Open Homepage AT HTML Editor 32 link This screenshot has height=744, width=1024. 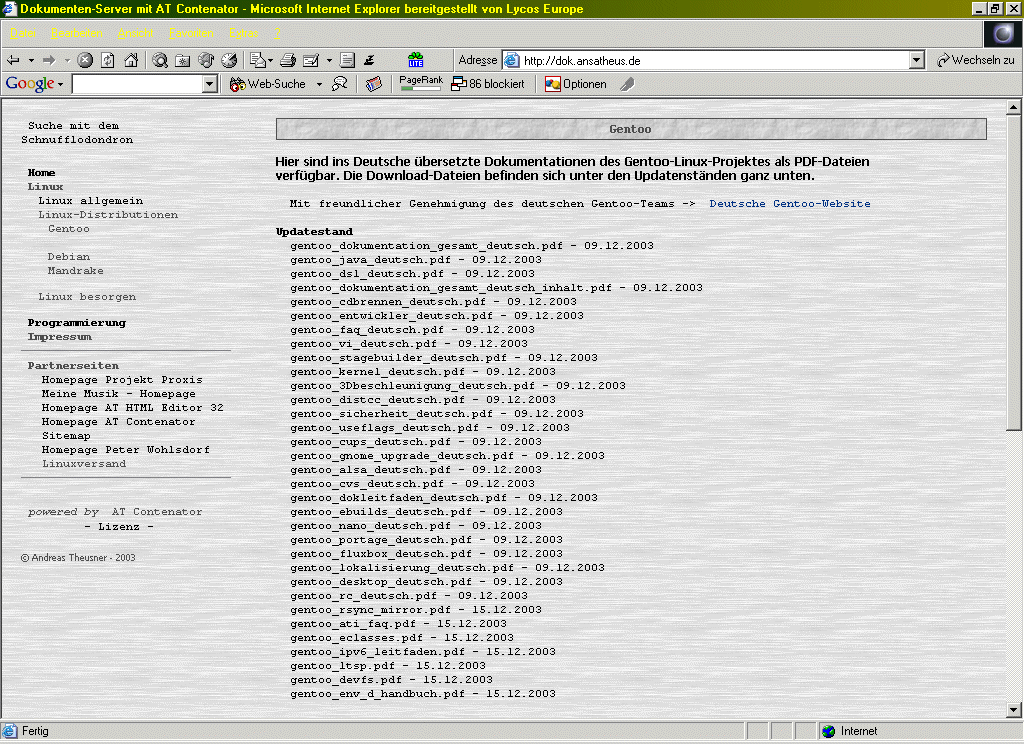tap(133, 408)
